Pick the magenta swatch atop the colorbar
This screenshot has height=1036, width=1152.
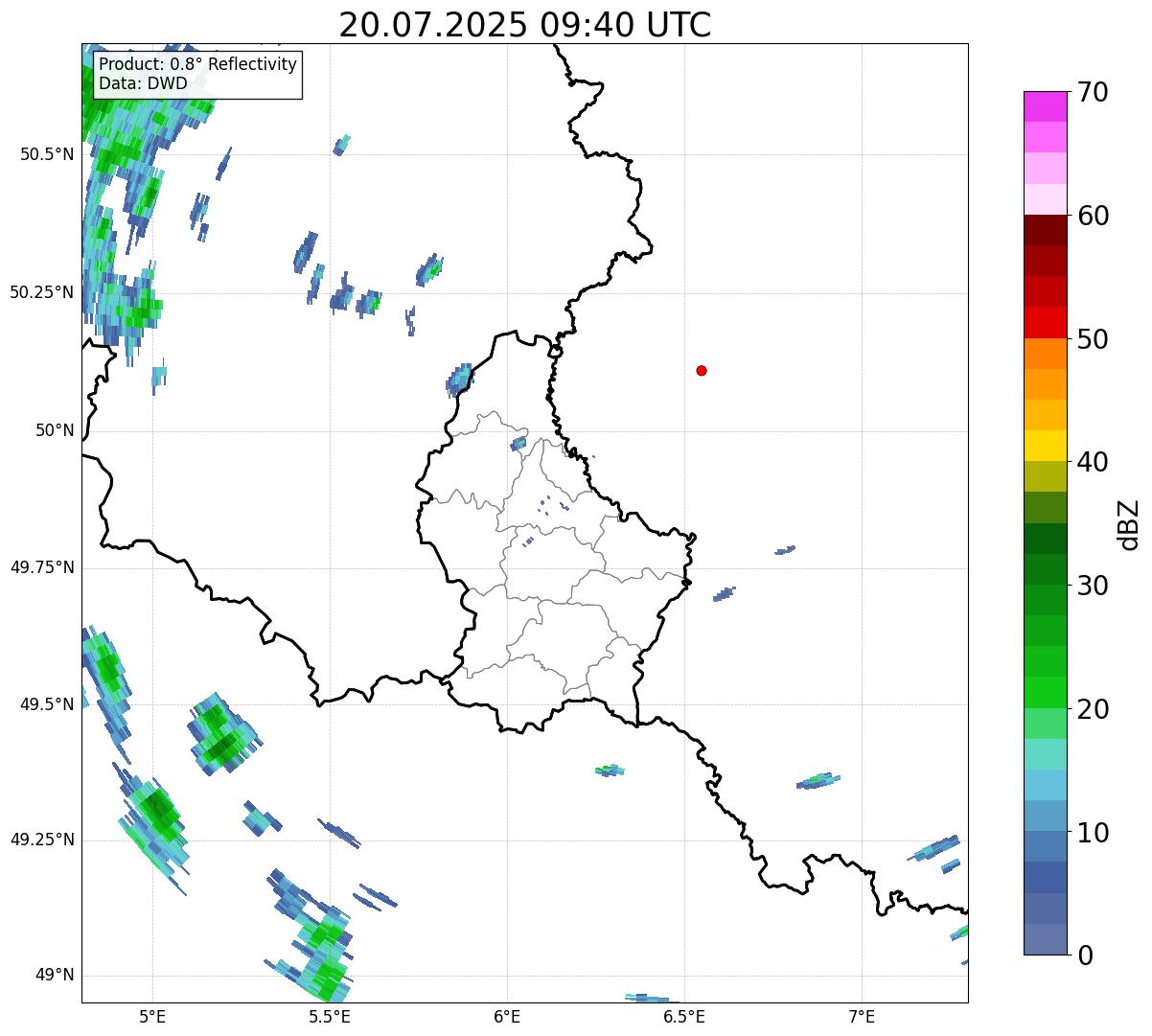coord(1045,106)
